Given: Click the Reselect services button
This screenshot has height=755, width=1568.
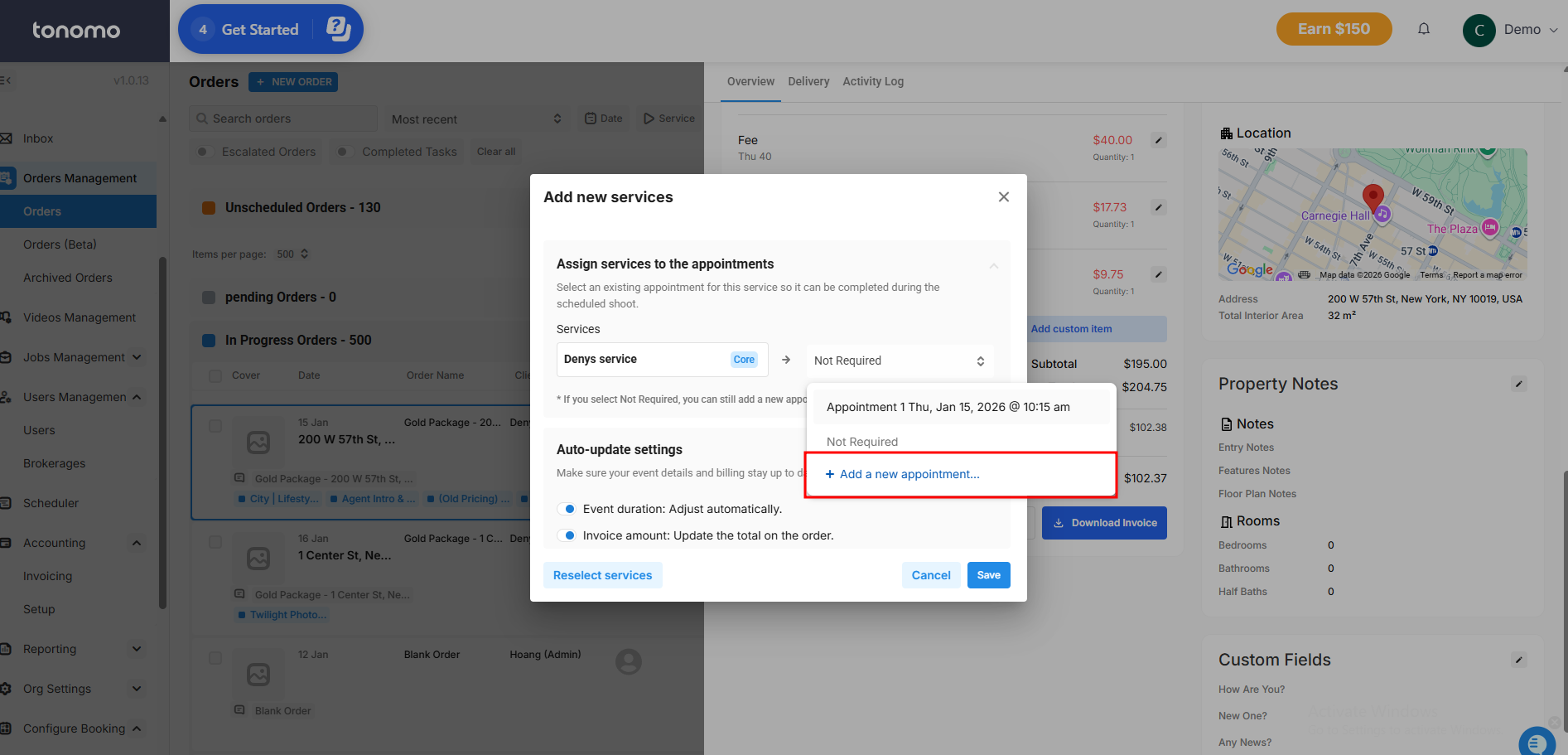Looking at the screenshot, I should [602, 575].
